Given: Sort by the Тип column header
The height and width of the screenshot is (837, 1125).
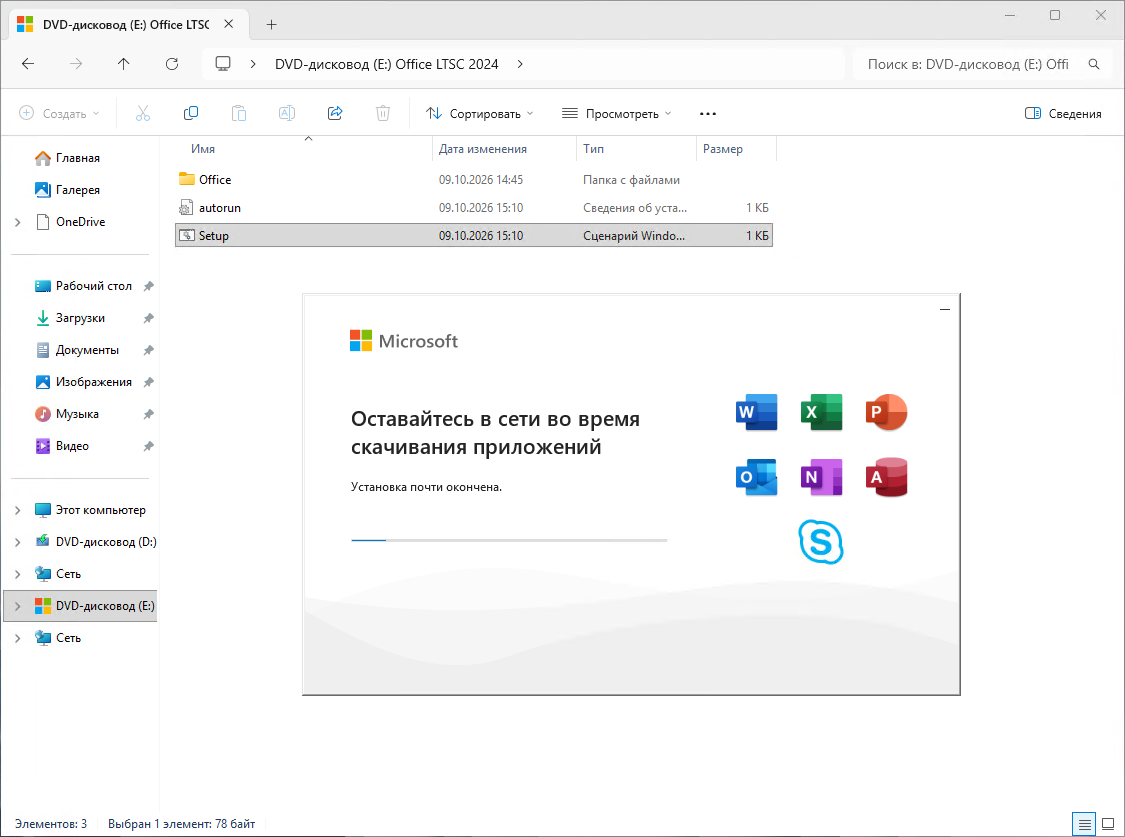Looking at the screenshot, I should point(593,149).
